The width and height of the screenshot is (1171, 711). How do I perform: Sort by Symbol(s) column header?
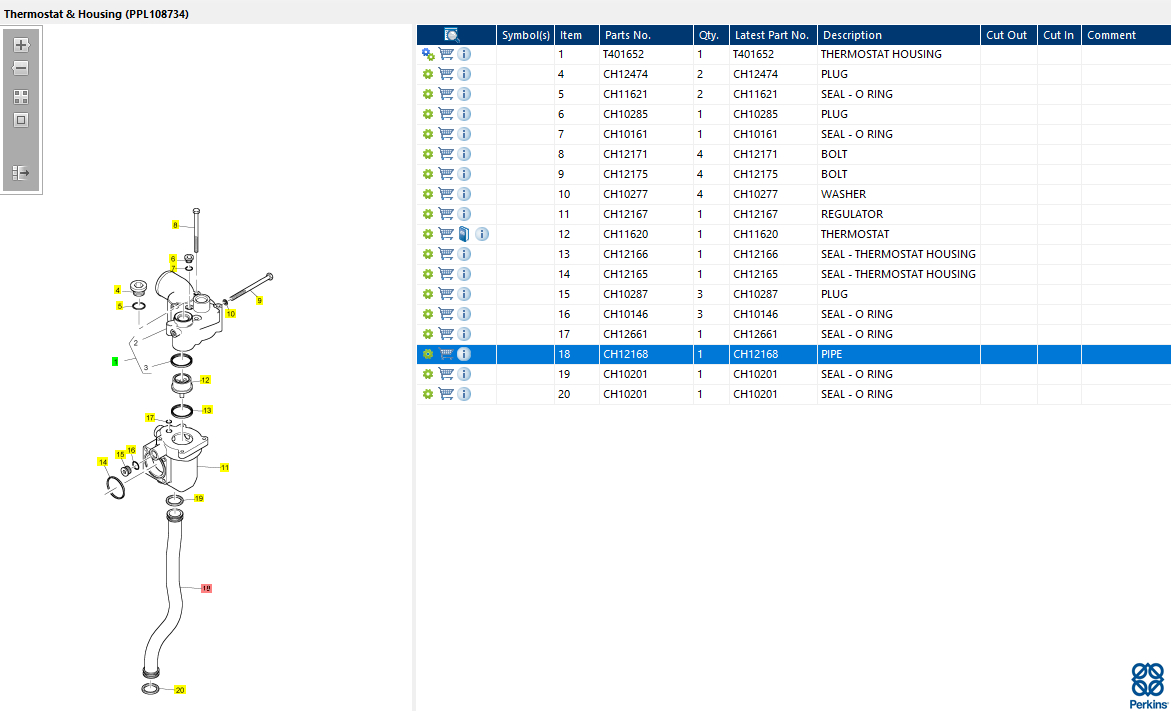pos(526,35)
